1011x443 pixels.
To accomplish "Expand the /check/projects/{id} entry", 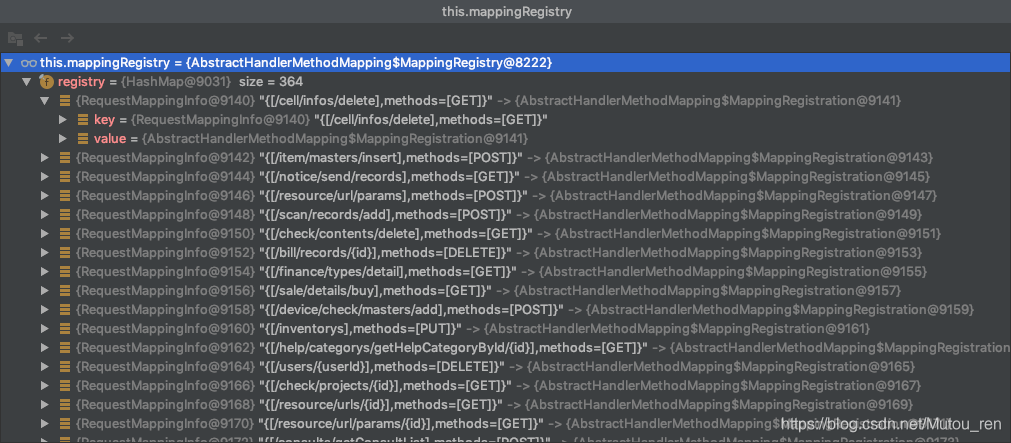I will (x=44, y=386).
